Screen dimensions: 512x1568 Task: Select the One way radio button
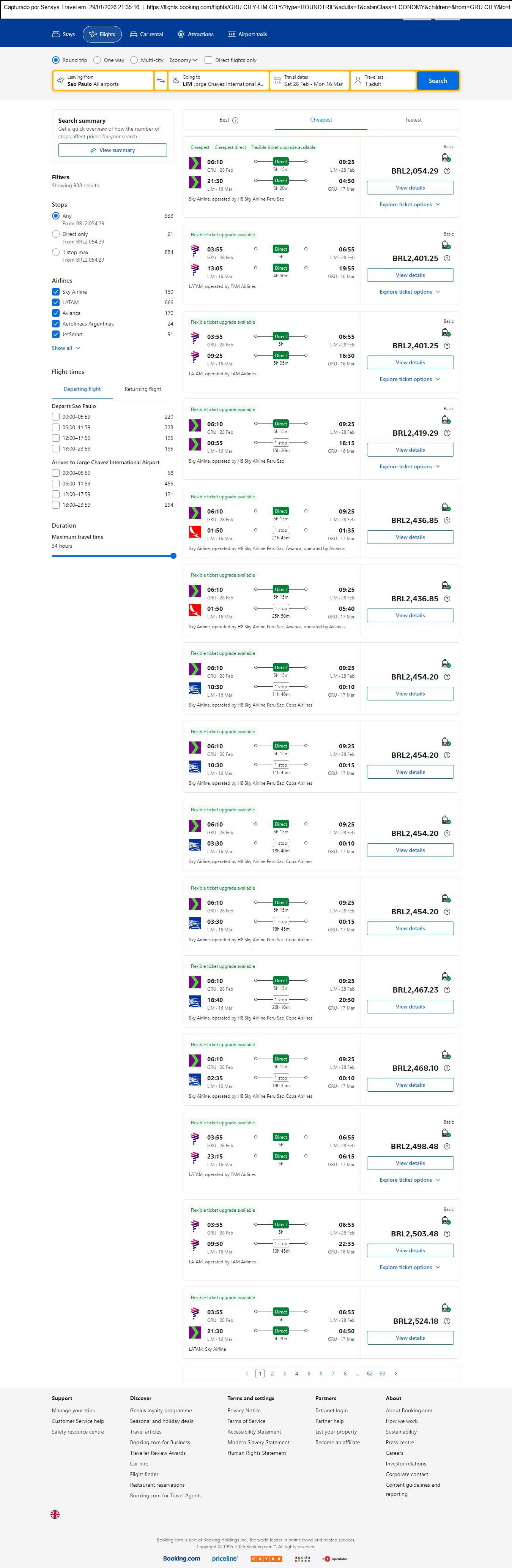pos(97,60)
